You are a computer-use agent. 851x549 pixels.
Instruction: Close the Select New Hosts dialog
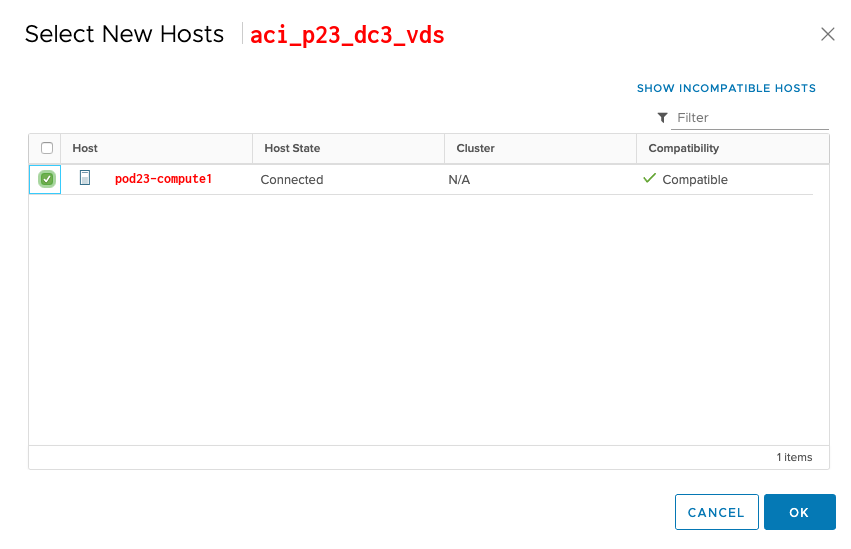coord(827,34)
